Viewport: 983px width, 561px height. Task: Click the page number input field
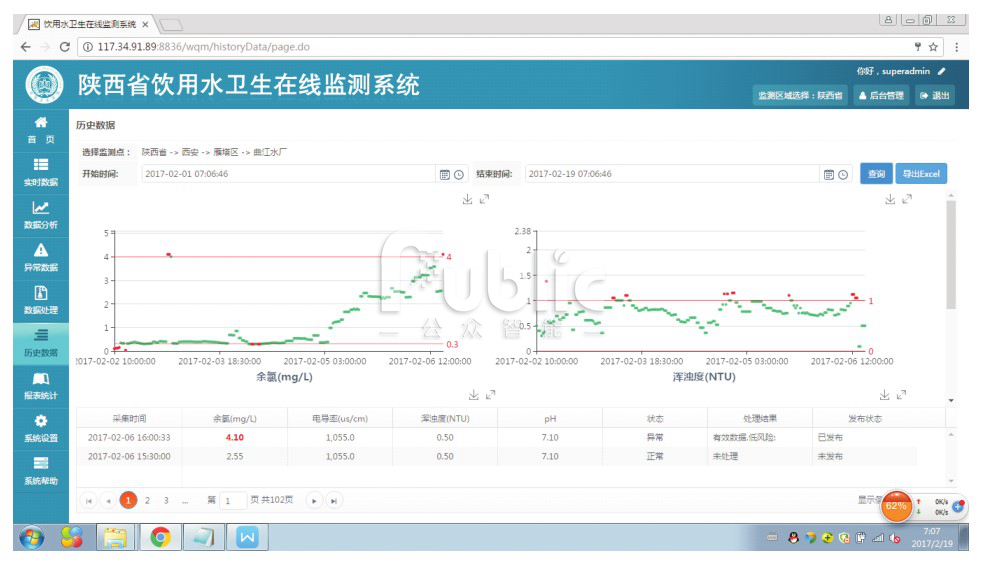click(x=232, y=500)
